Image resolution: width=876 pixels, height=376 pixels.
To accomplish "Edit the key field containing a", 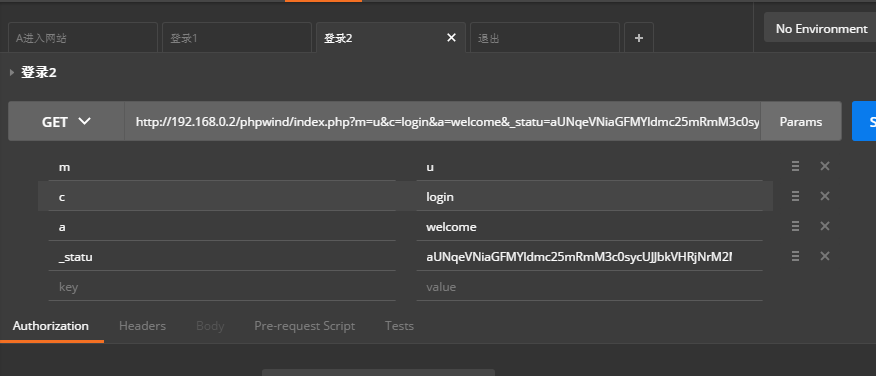I will coord(222,227).
